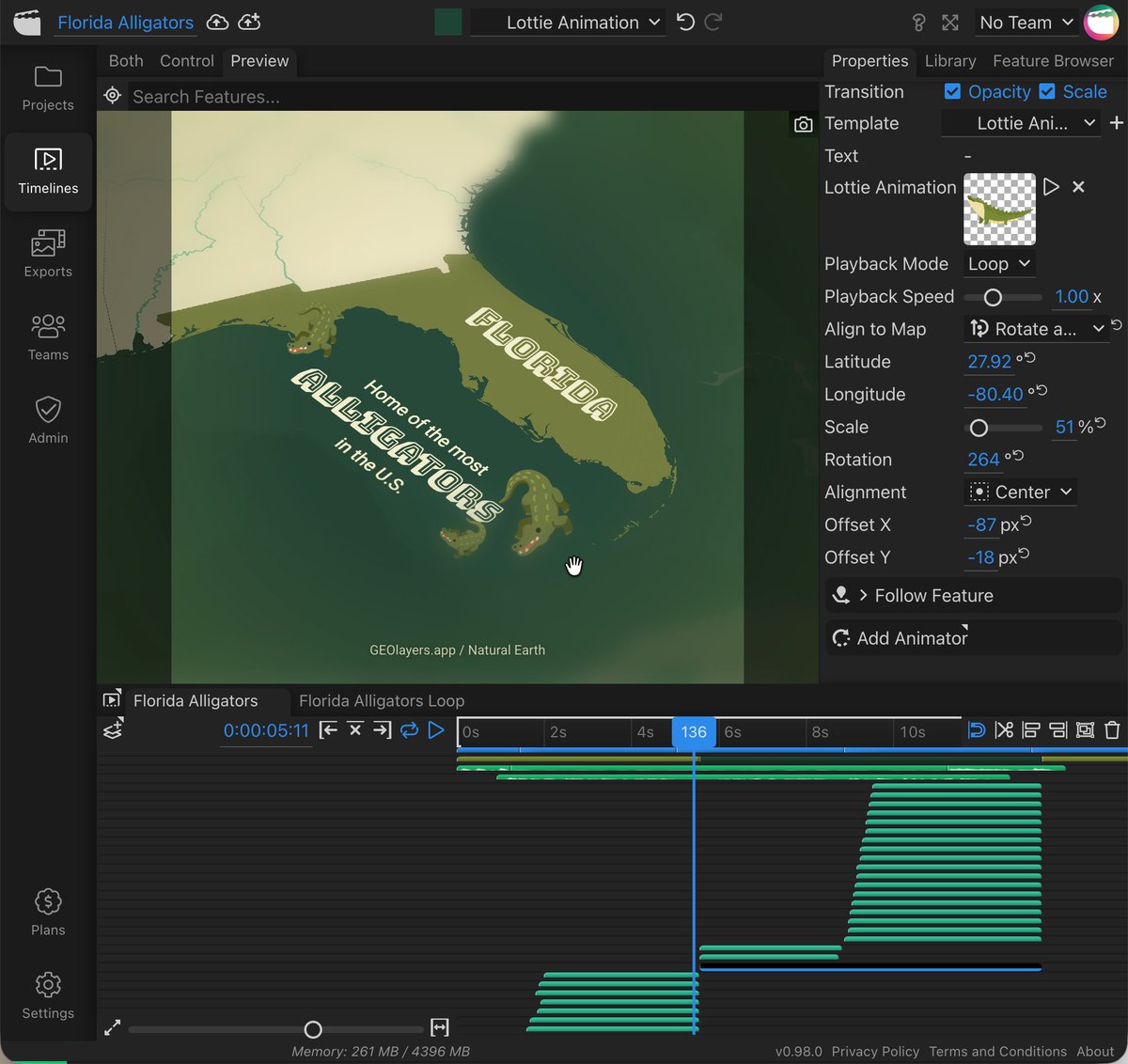Image resolution: width=1128 pixels, height=1064 pixels.
Task: Switch to Florida Alligators Loop timeline tab
Action: point(382,701)
